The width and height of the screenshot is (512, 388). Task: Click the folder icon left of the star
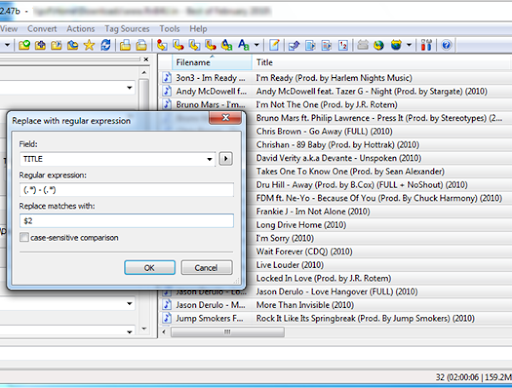[x=73, y=45]
